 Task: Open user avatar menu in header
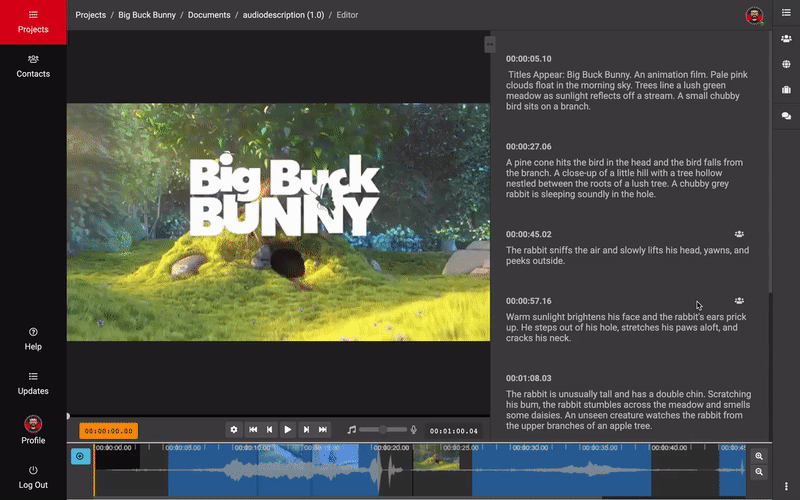click(x=753, y=15)
